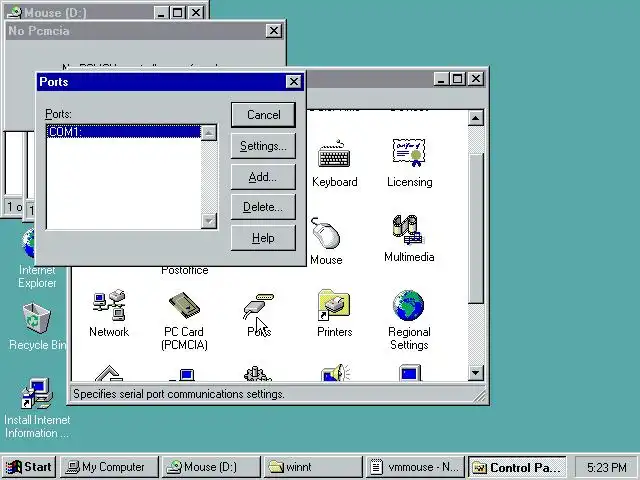Switch to My Computer taskbar button
The width and height of the screenshot is (640, 480).
109,467
